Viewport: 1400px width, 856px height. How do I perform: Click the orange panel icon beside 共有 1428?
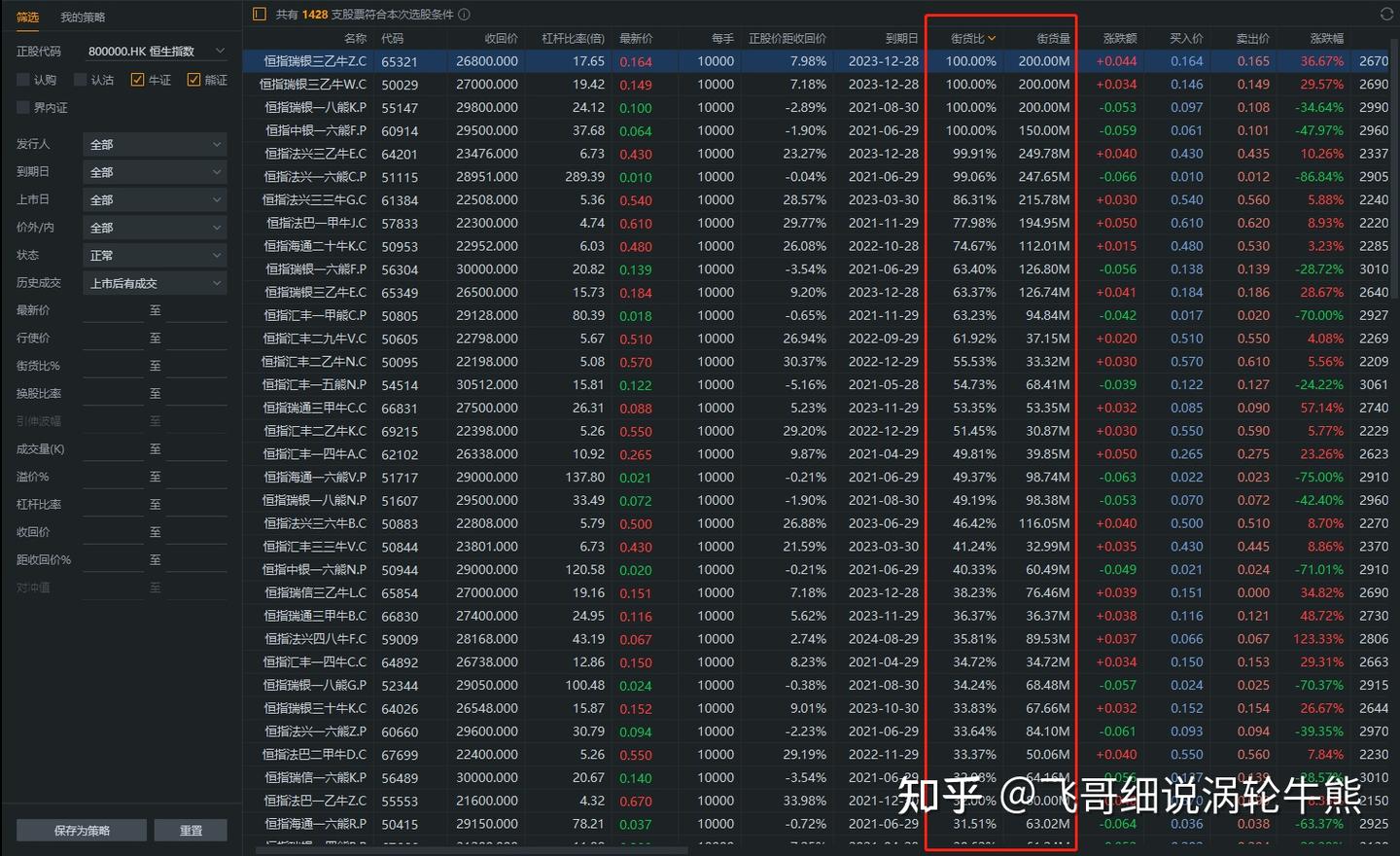(x=259, y=14)
